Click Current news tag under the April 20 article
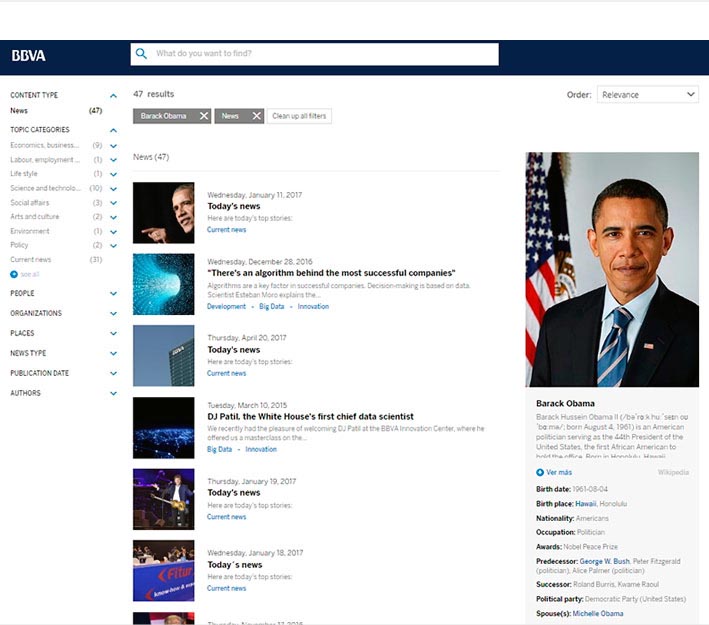 227,374
